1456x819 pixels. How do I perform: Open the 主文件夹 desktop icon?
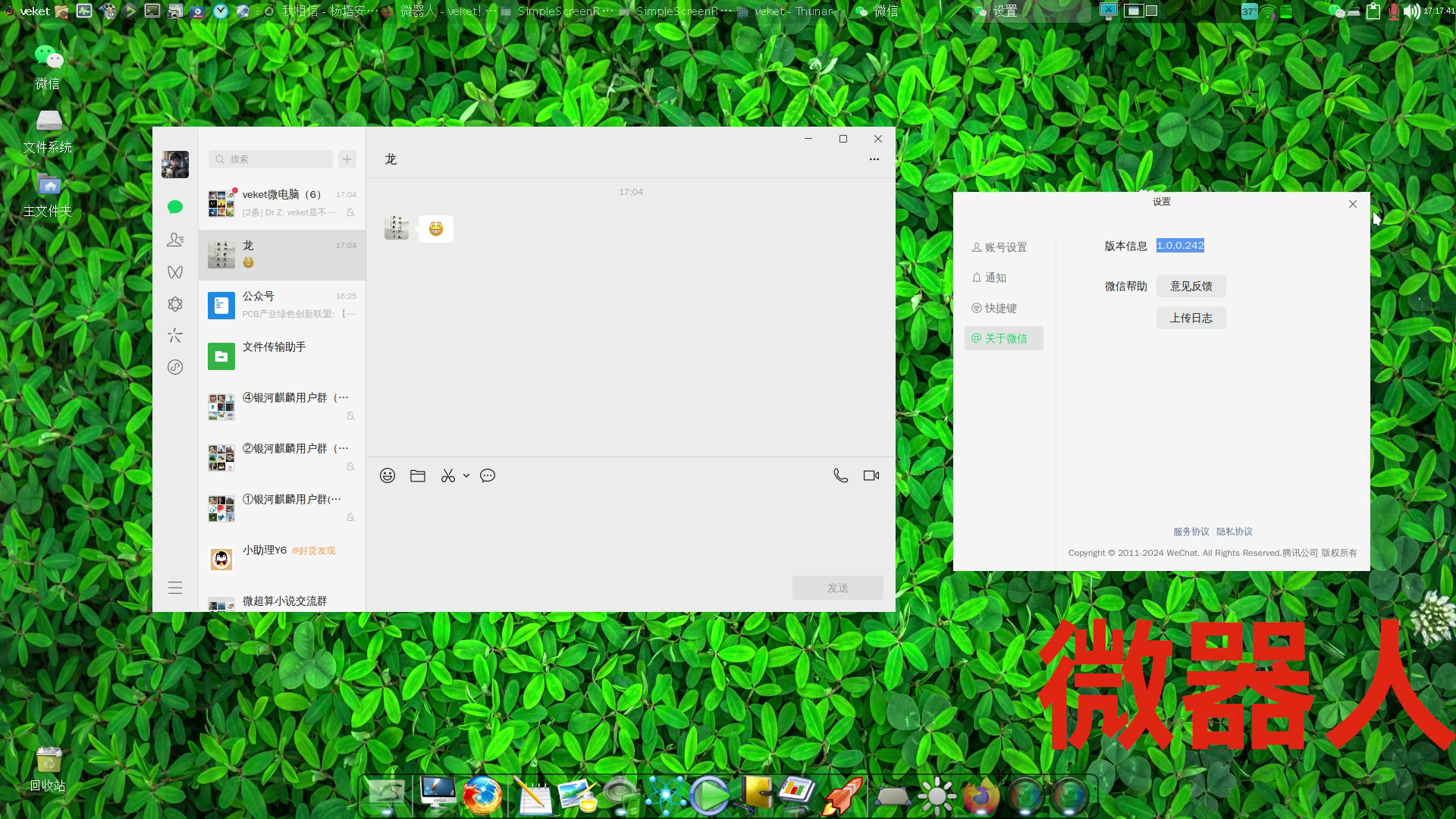pos(48,196)
